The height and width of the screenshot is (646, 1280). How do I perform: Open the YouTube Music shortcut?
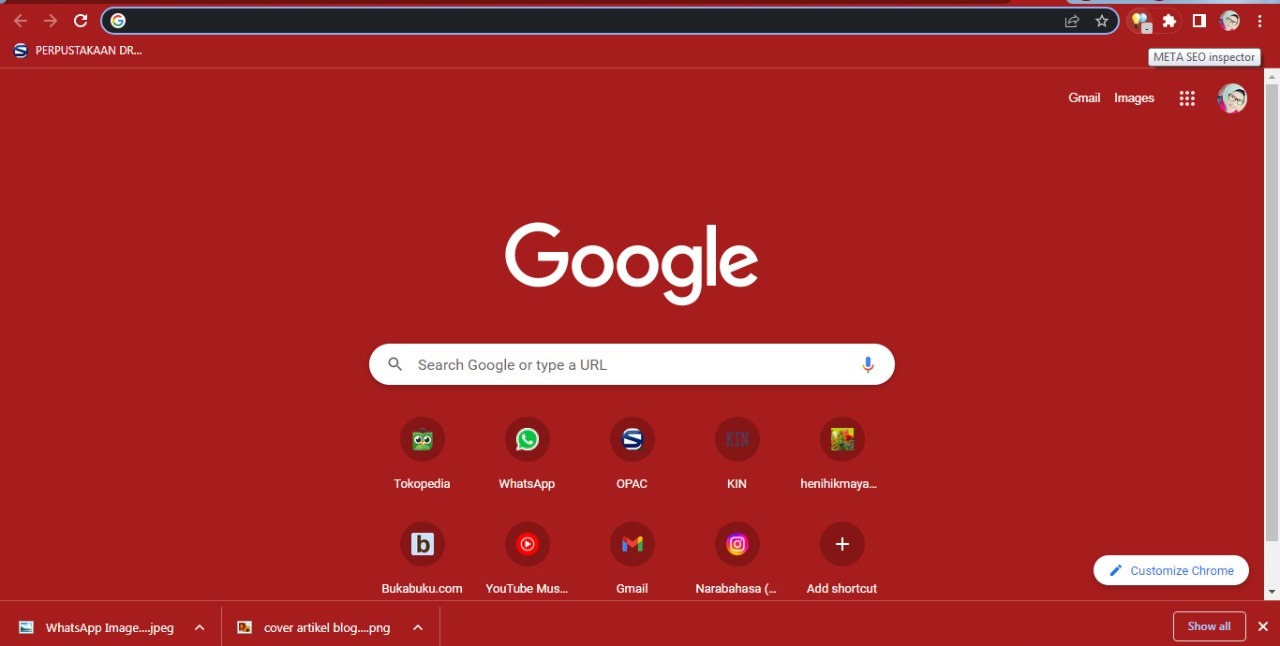(527, 545)
